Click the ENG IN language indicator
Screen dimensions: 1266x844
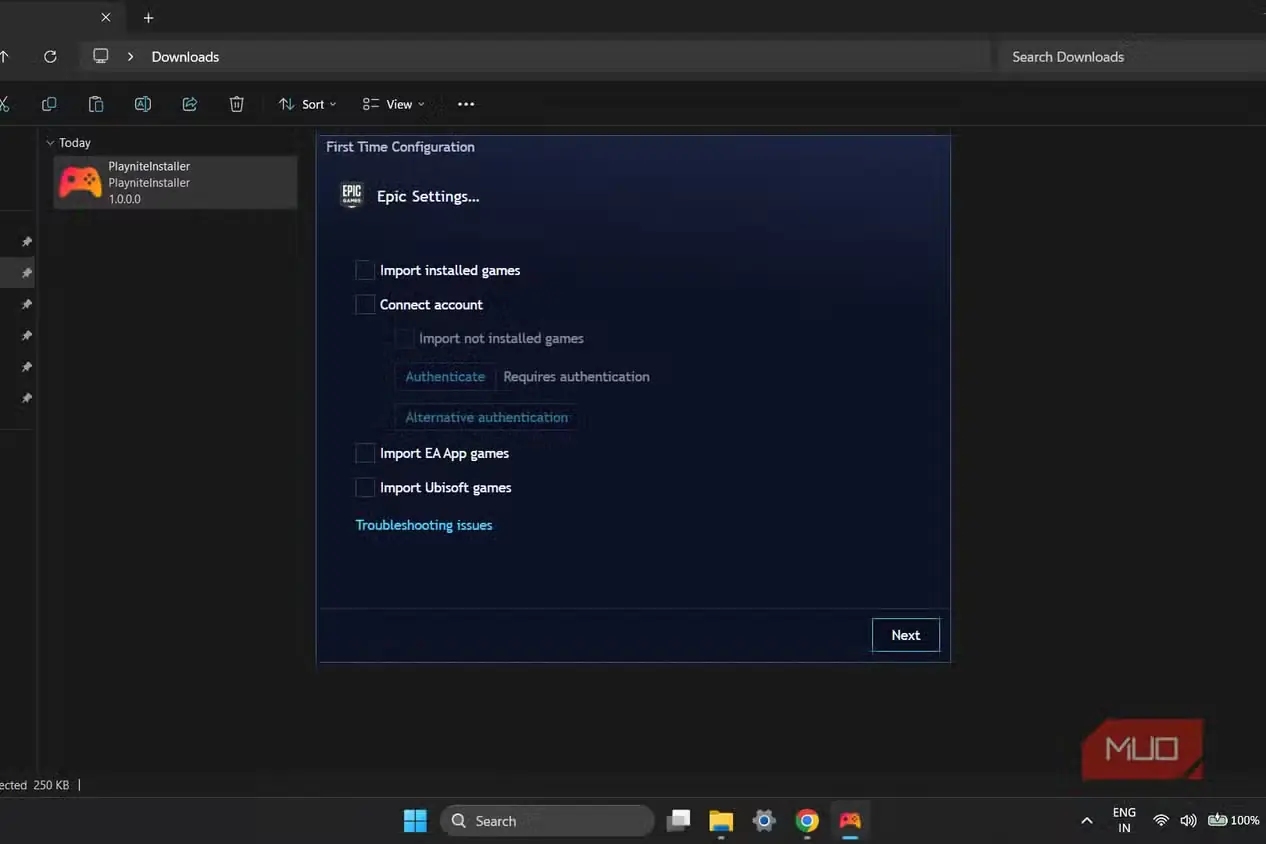(x=1124, y=821)
